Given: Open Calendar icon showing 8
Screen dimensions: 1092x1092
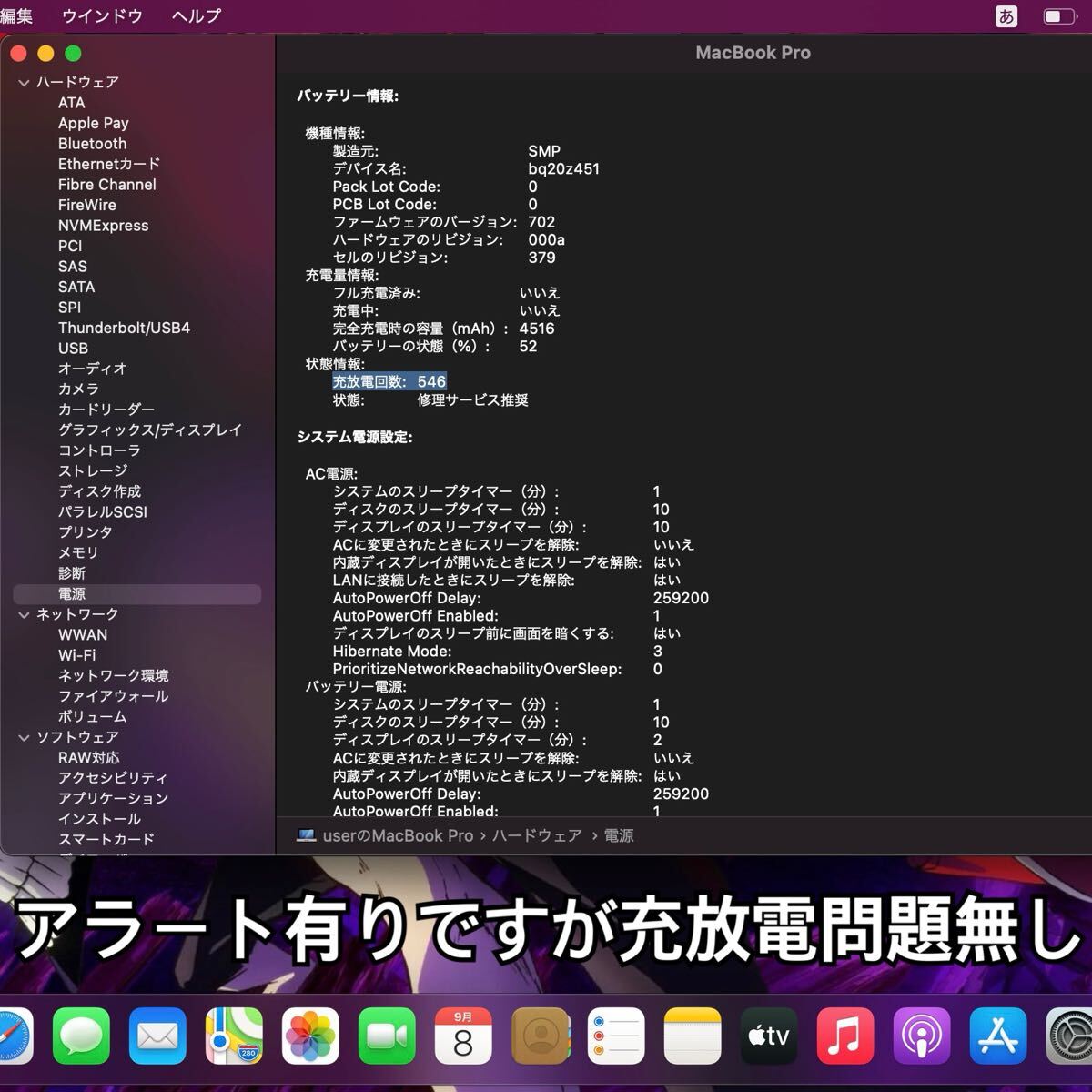Looking at the screenshot, I should (x=463, y=1036).
